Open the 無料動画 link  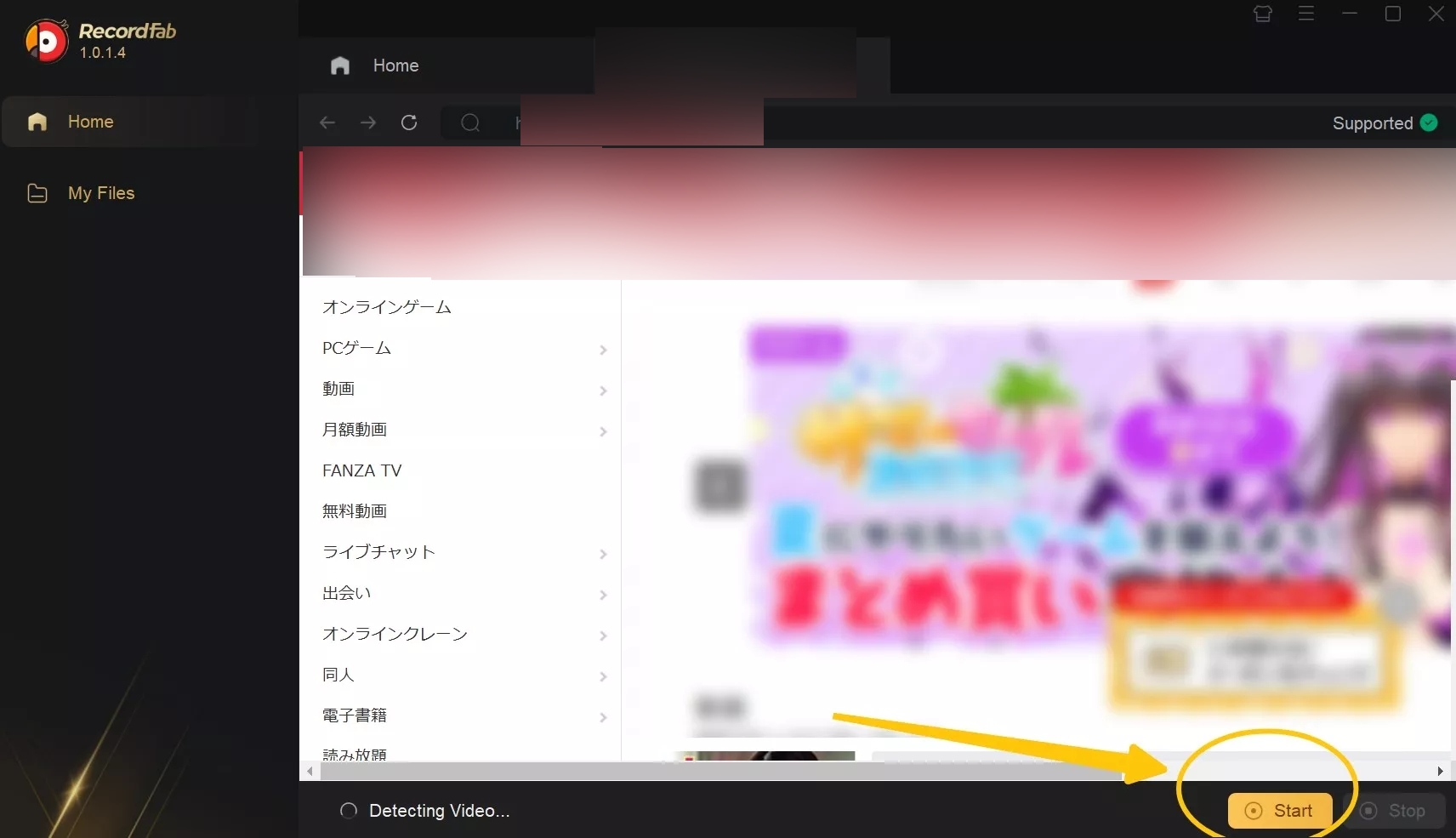355,511
